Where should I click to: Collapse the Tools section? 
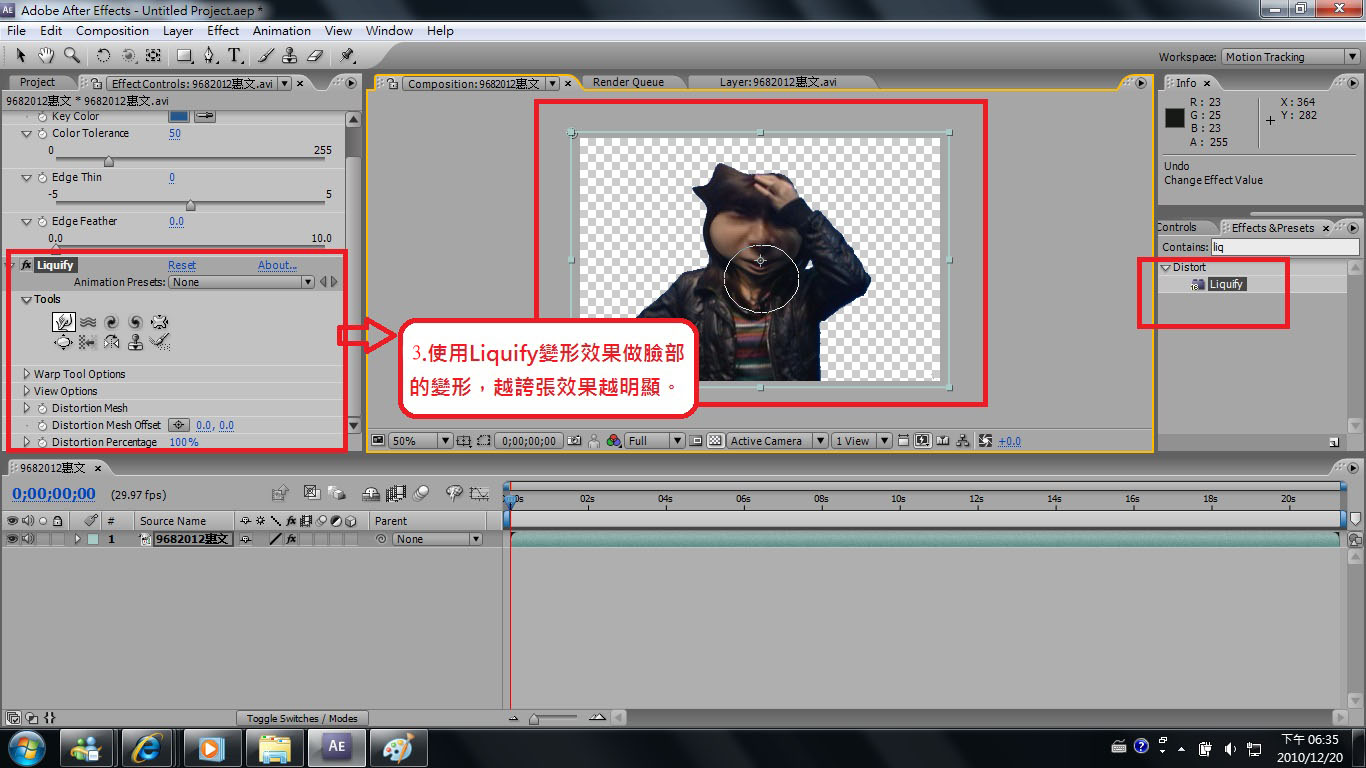coord(27,299)
